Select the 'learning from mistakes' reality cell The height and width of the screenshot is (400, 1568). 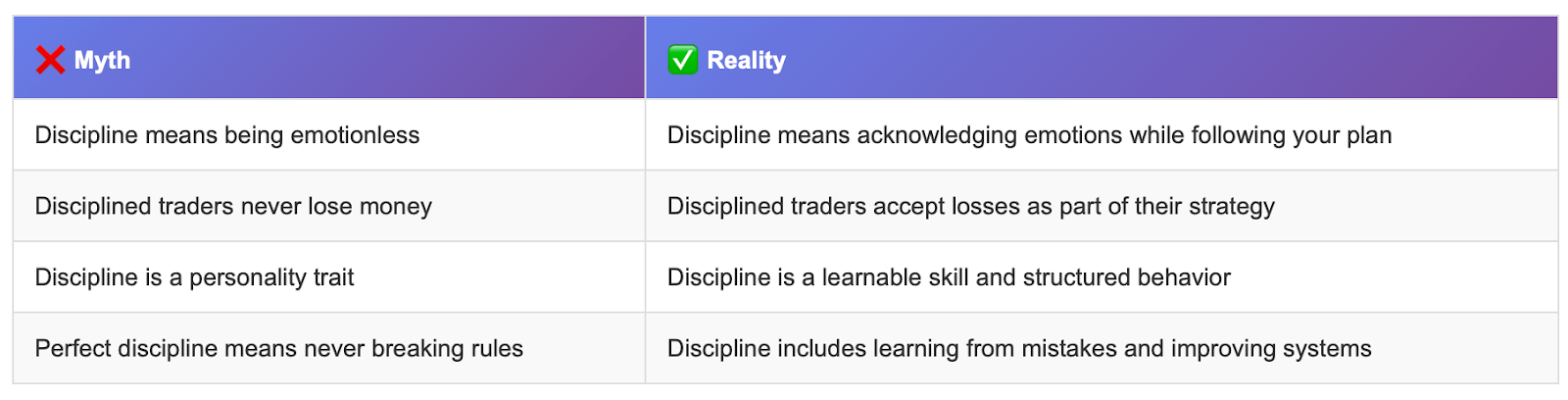pos(1102,348)
